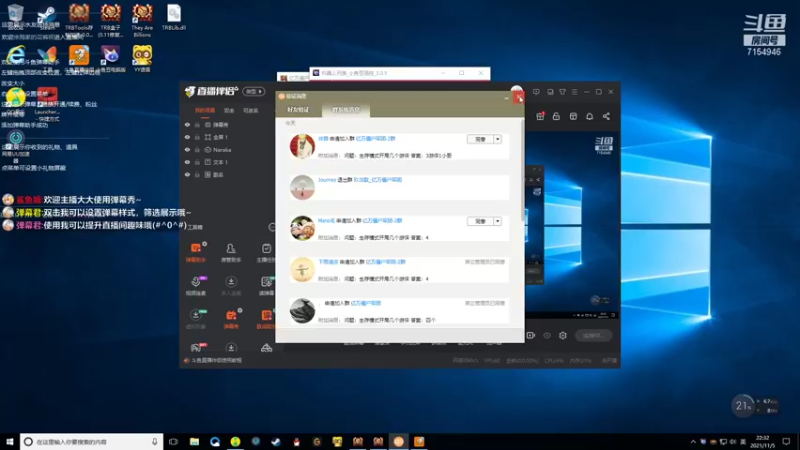Toggle lock on 全屏 1 layer
Screen dimensions: 800x450
click(x=197, y=137)
